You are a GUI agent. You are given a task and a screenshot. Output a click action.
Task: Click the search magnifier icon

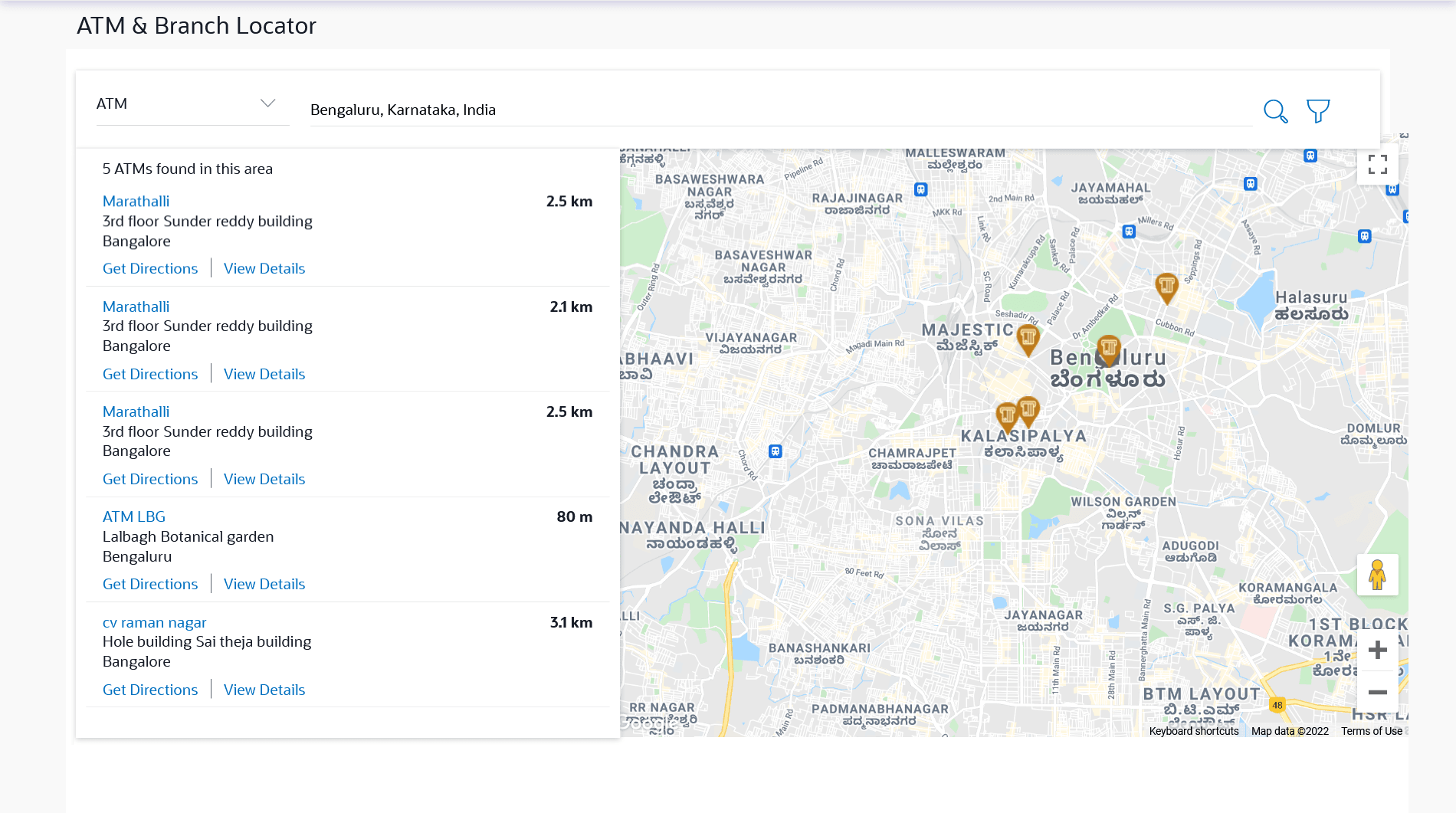coord(1275,111)
